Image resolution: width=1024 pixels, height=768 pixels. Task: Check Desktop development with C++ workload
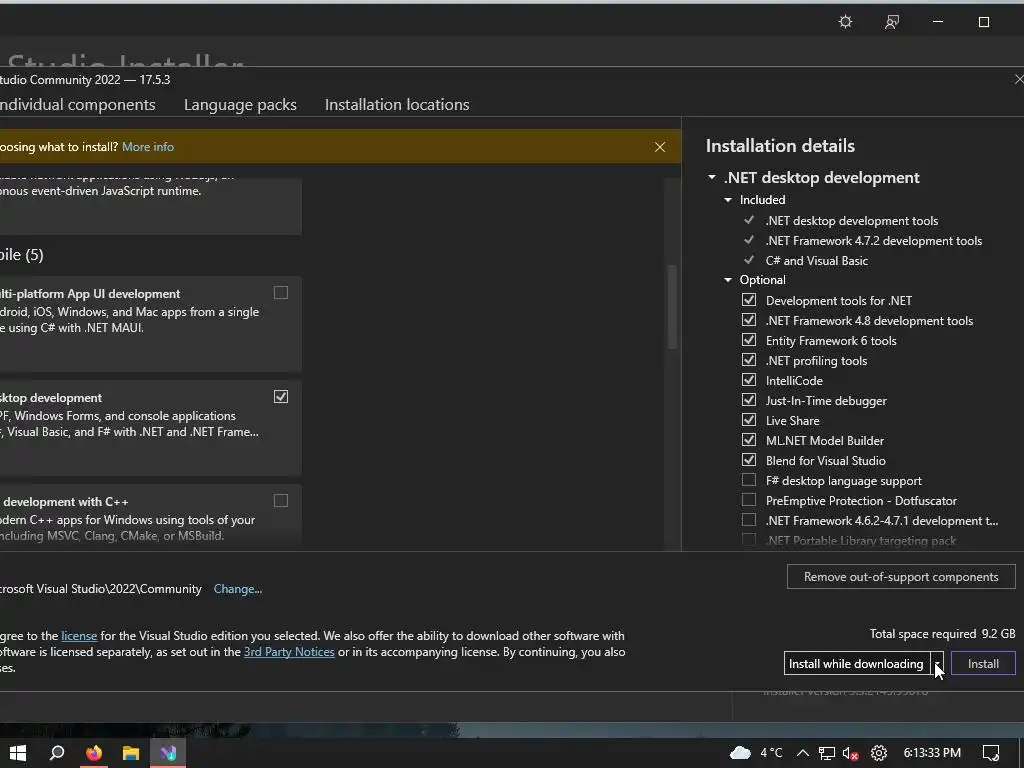(281, 500)
